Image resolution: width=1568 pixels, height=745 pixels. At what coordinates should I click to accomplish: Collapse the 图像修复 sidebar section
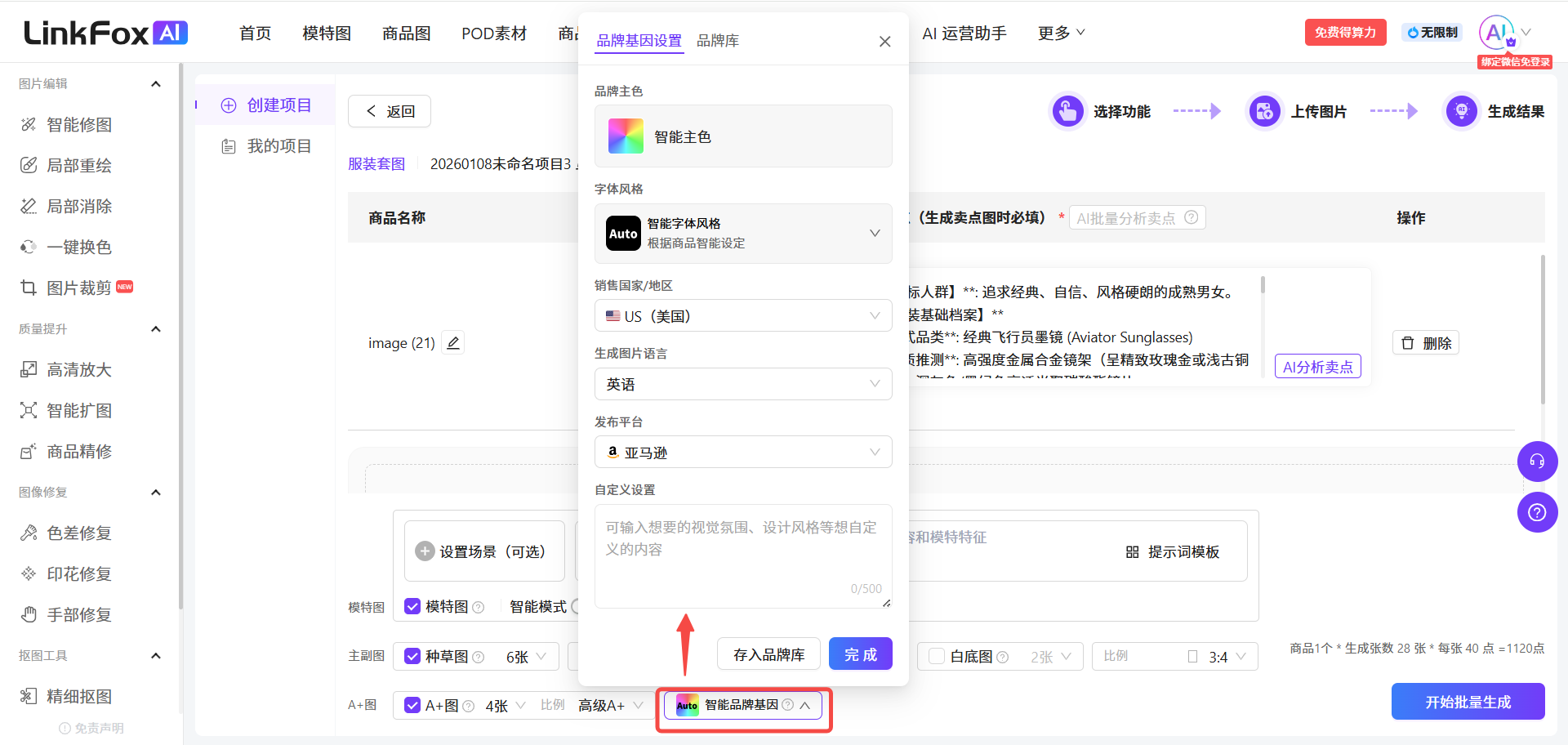[x=156, y=493]
